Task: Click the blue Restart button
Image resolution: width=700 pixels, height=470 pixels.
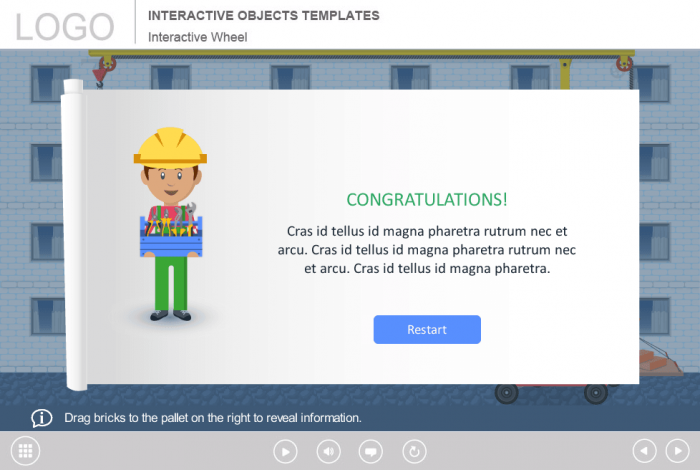Action: 427,330
